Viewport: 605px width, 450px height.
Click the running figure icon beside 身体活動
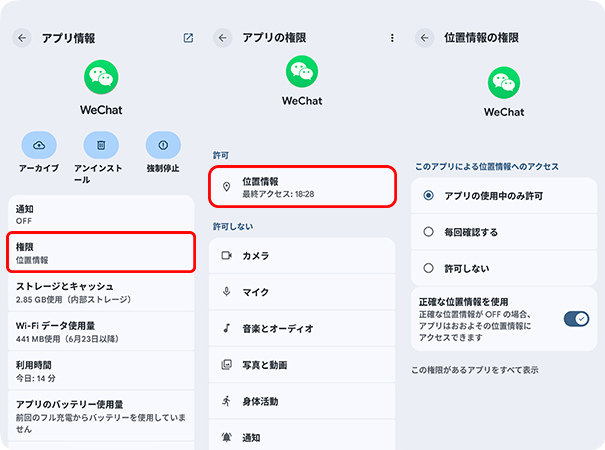[x=226, y=401]
